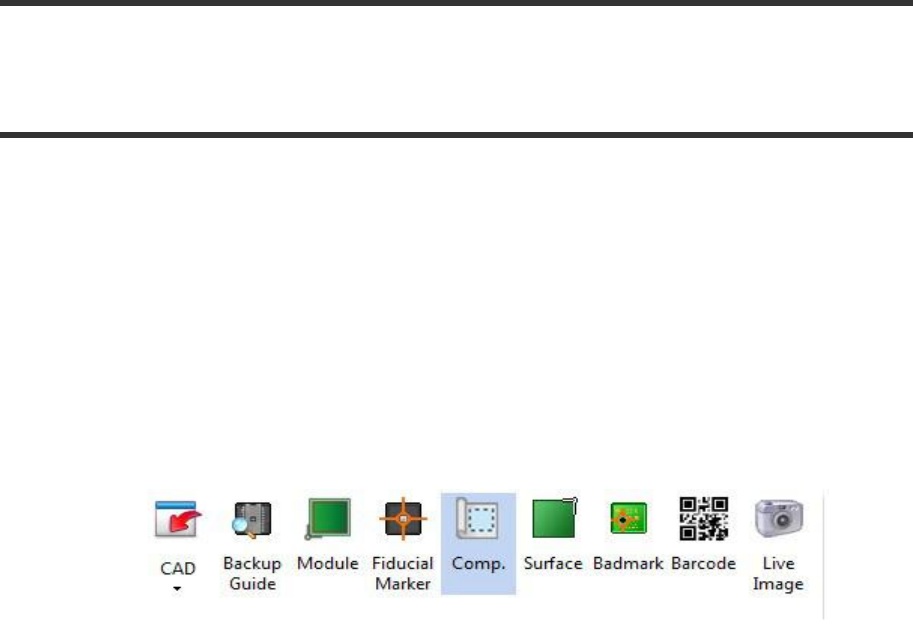Select the Comp. dashed-rectangle icon
The width and height of the screenshot is (913, 625).
pos(477,518)
